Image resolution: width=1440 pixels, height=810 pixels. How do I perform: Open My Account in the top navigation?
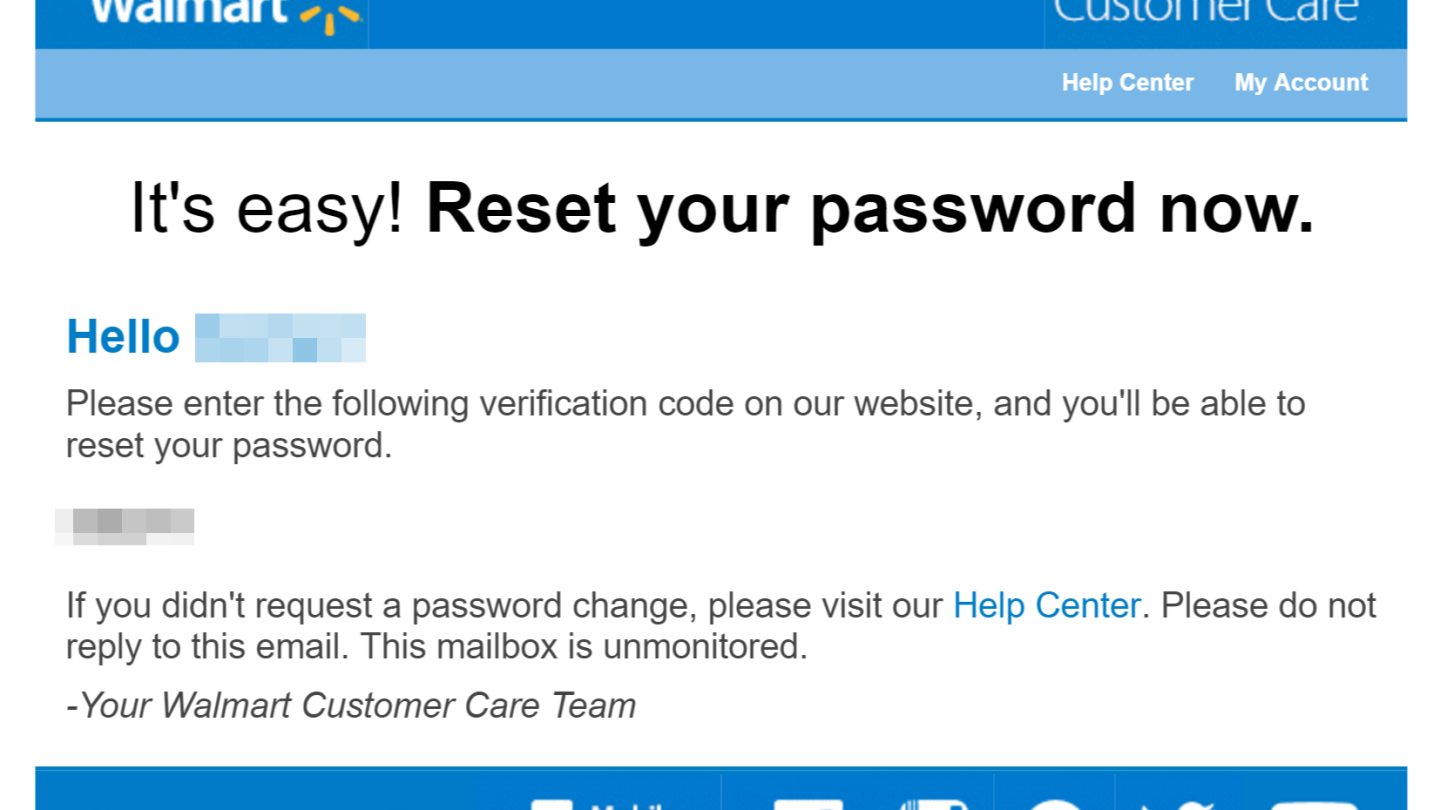1301,83
